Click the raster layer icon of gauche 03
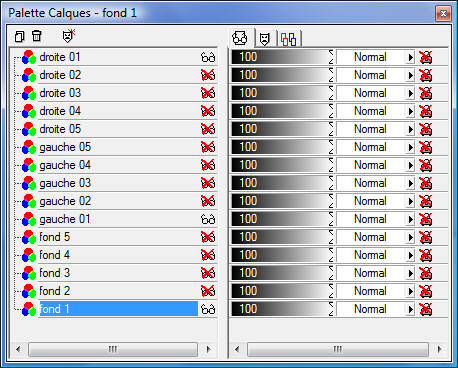Image resolution: width=458 pixels, height=368 pixels. tap(29, 183)
